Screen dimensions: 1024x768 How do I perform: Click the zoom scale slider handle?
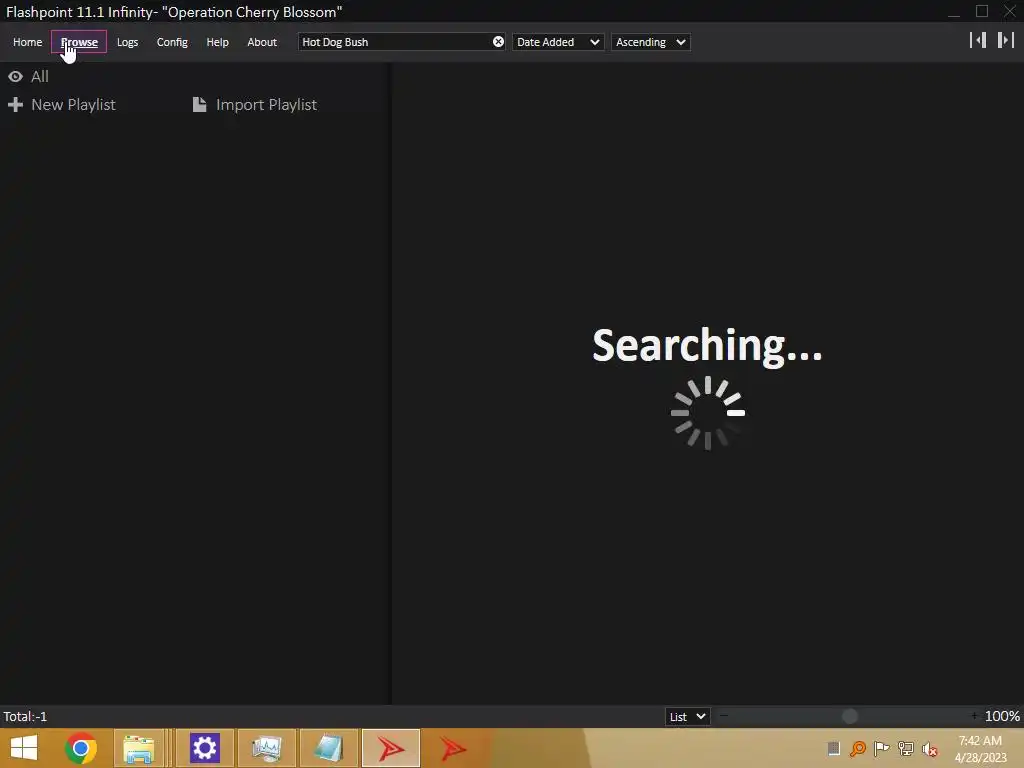[x=850, y=716]
